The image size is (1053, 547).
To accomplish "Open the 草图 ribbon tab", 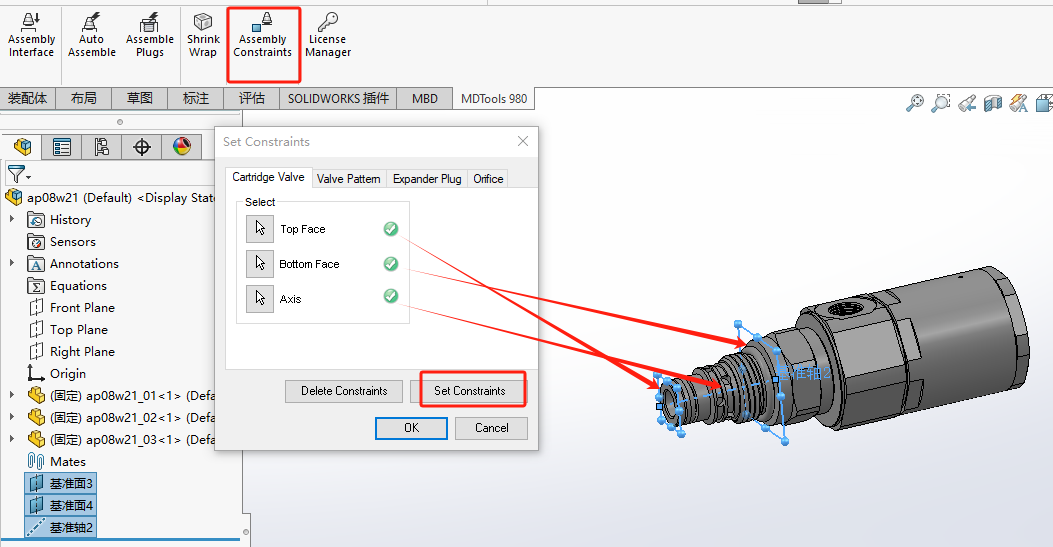I will (140, 98).
